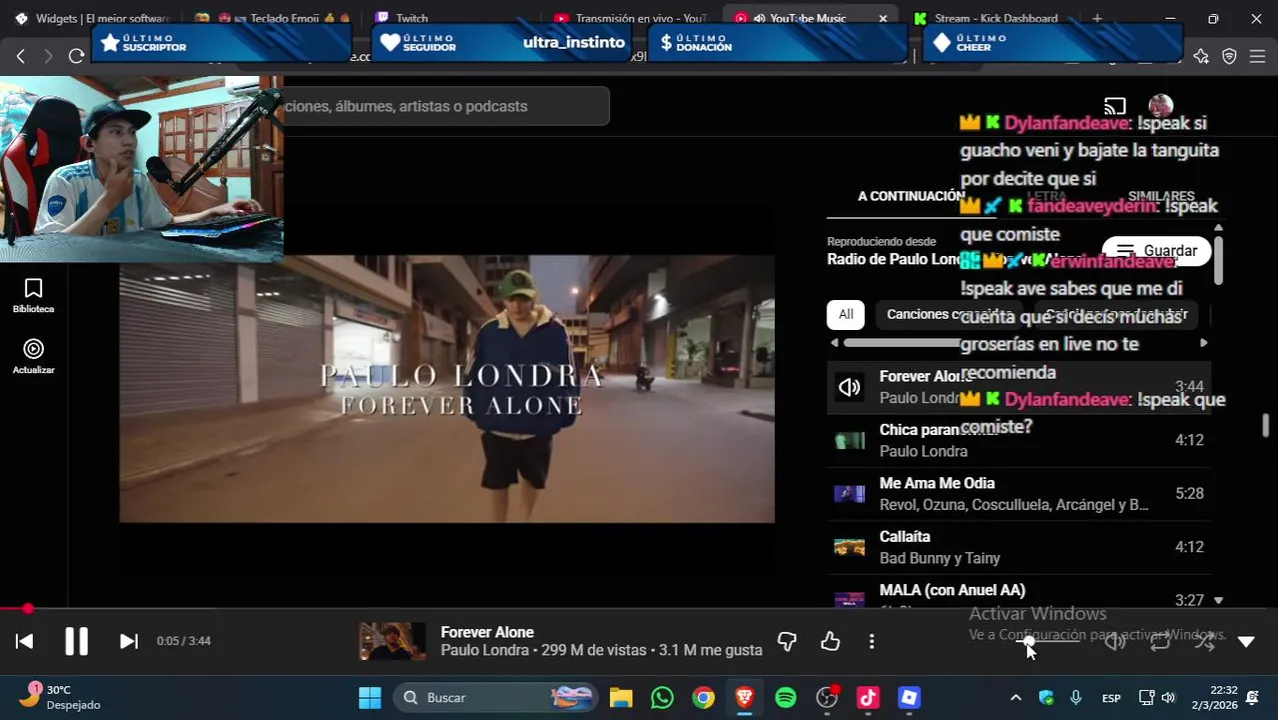Screen dimensions: 1278x720
Task: Play MALA (con Anuel AA) in queue
Action: pyautogui.click(x=1018, y=592)
